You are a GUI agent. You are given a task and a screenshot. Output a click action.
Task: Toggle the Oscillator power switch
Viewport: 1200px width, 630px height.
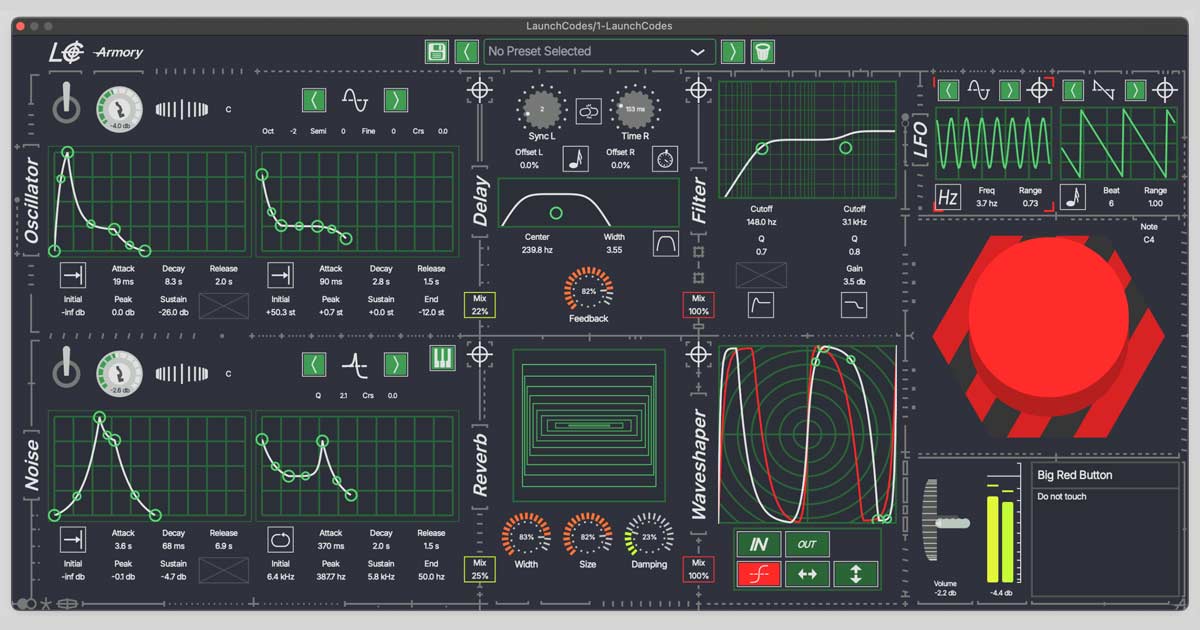[66, 104]
